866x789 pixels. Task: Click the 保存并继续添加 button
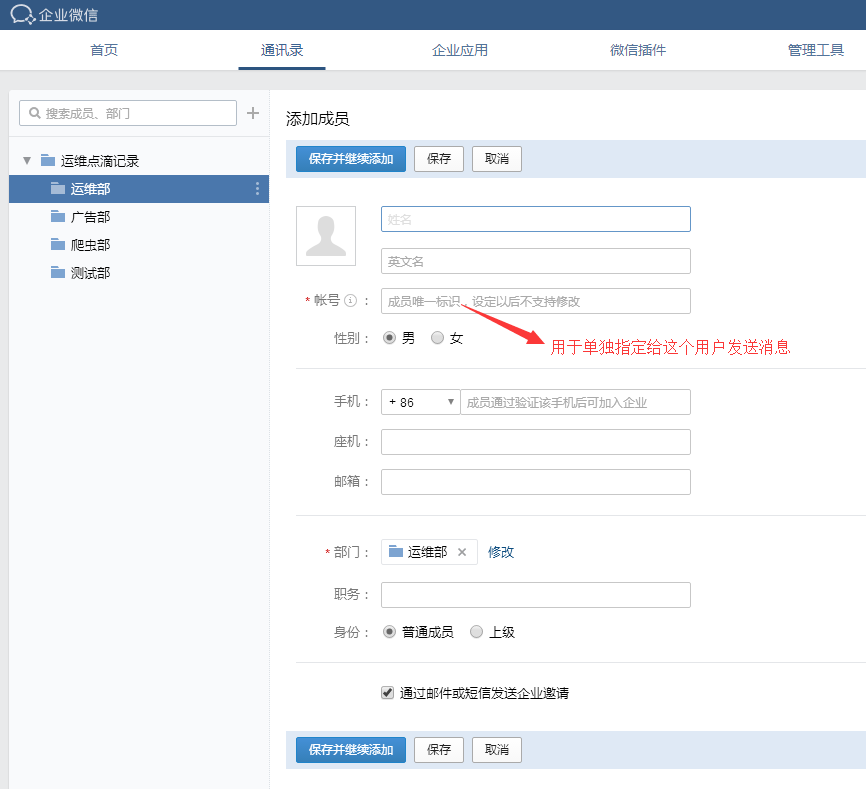coord(350,158)
